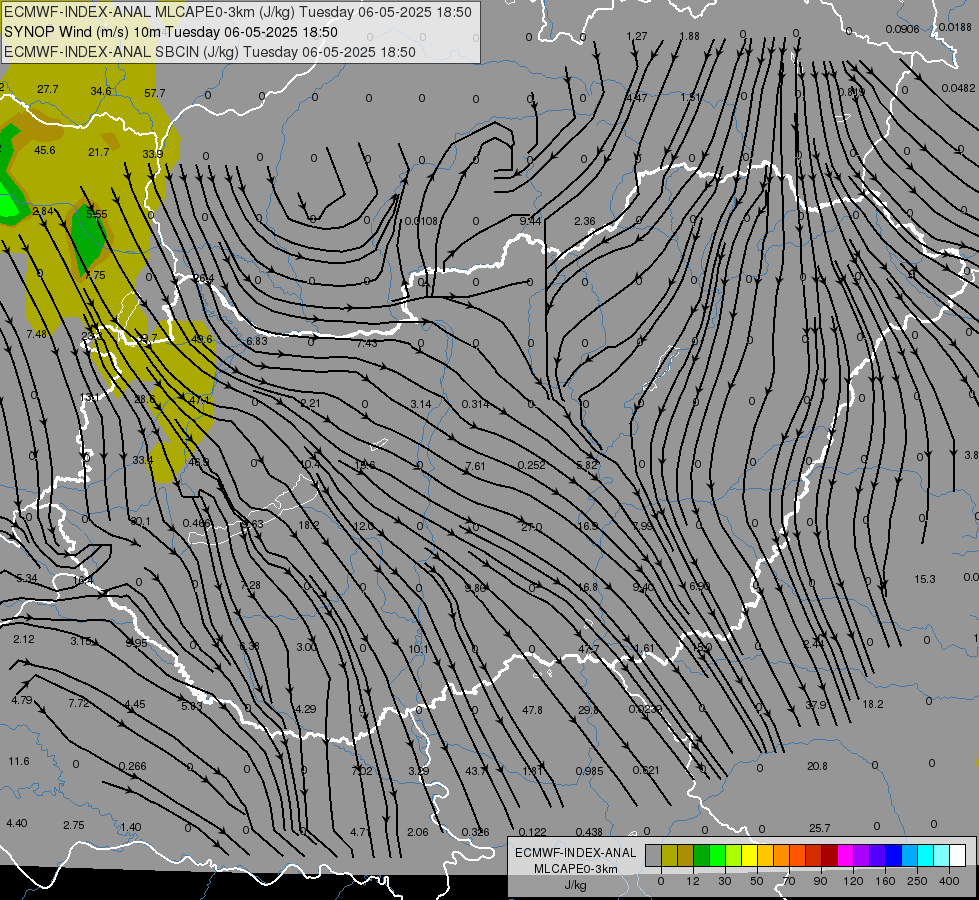Click the map value 21.7

pyautogui.click(x=99, y=152)
